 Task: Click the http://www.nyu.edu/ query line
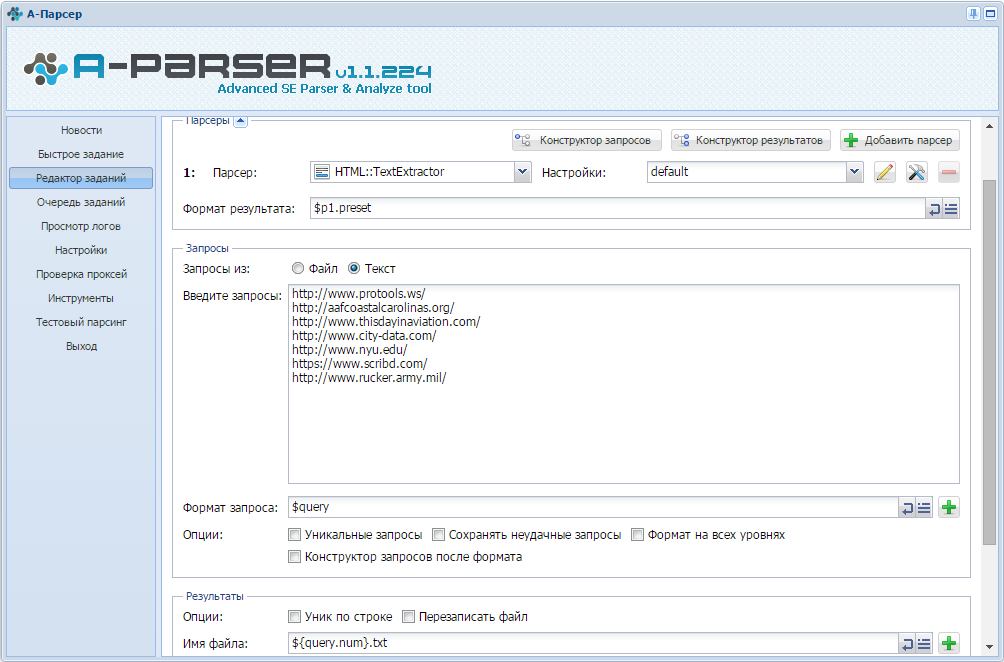pos(350,350)
